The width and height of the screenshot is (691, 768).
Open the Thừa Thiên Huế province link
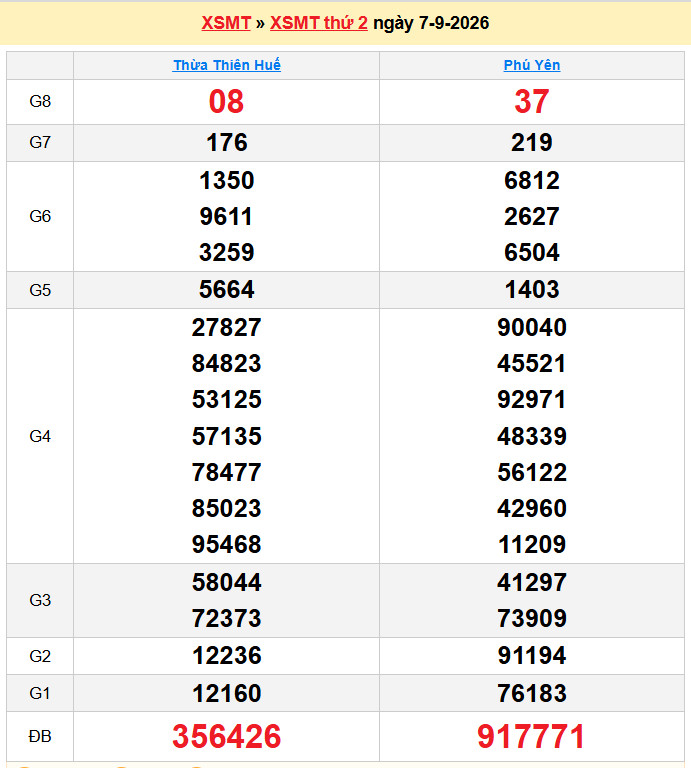point(227,65)
